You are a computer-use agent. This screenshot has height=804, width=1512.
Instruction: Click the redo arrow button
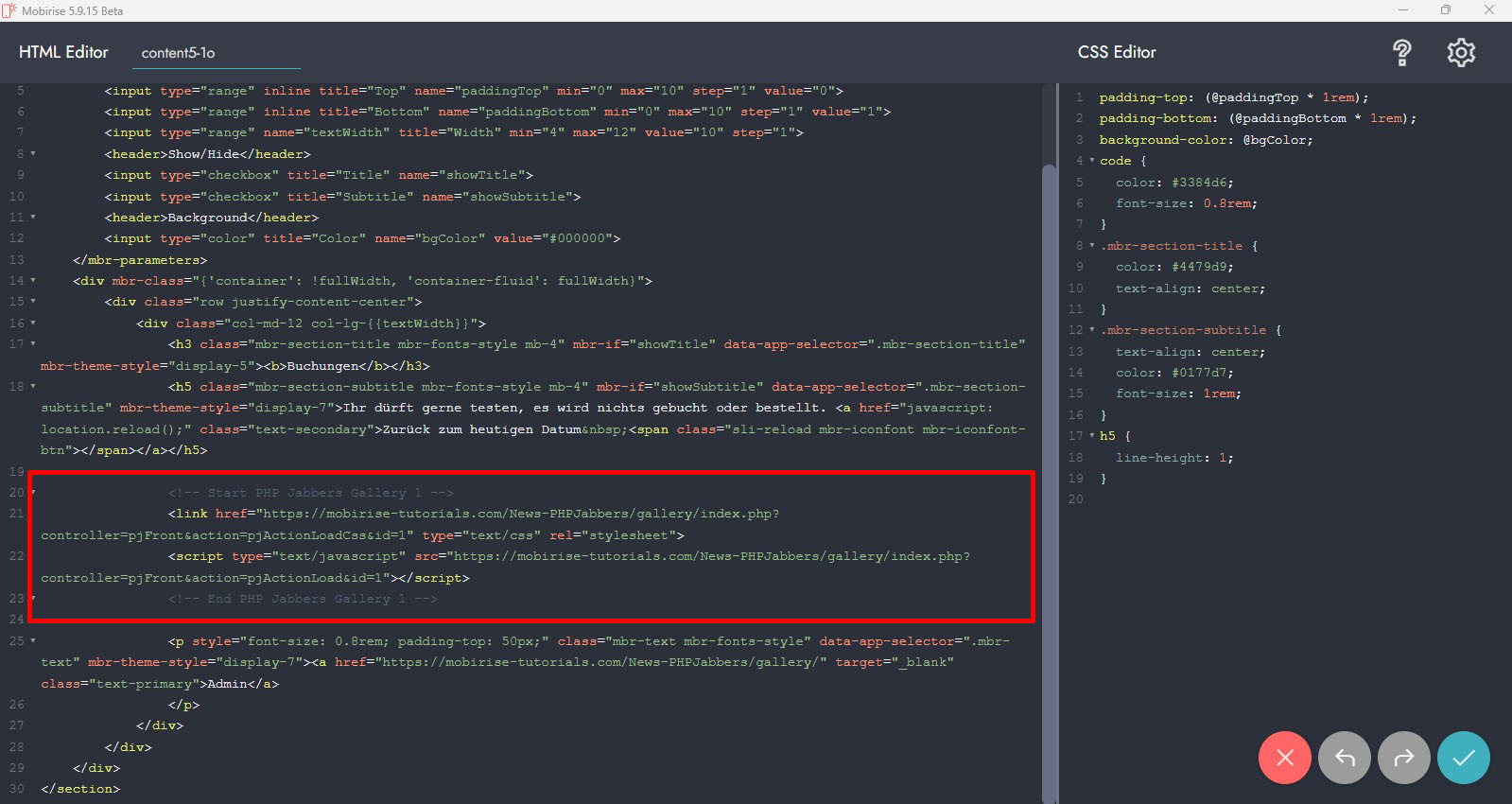(1403, 758)
